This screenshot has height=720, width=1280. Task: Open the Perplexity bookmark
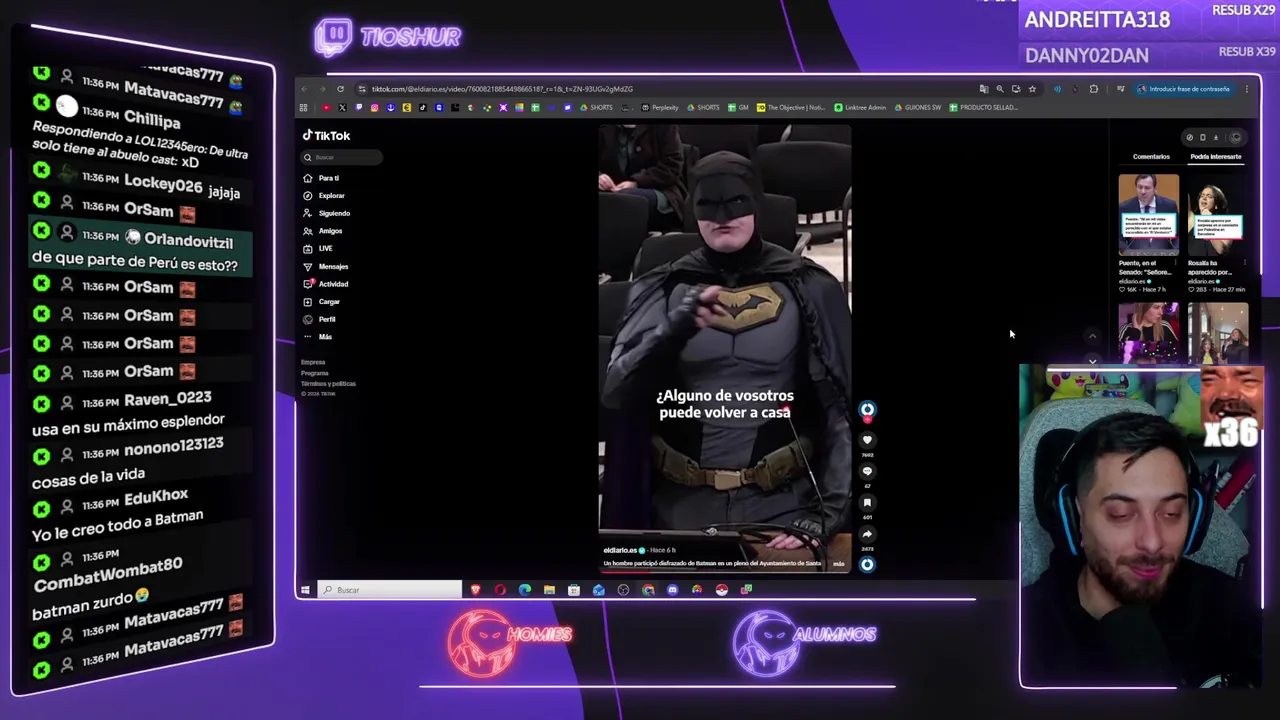(660, 107)
